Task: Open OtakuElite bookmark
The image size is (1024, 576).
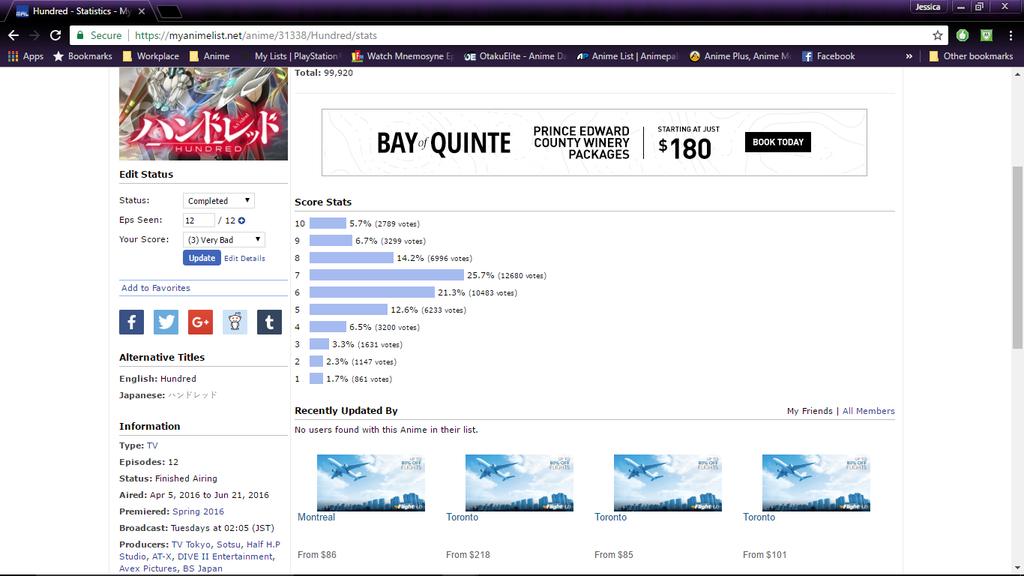Action: (x=515, y=56)
